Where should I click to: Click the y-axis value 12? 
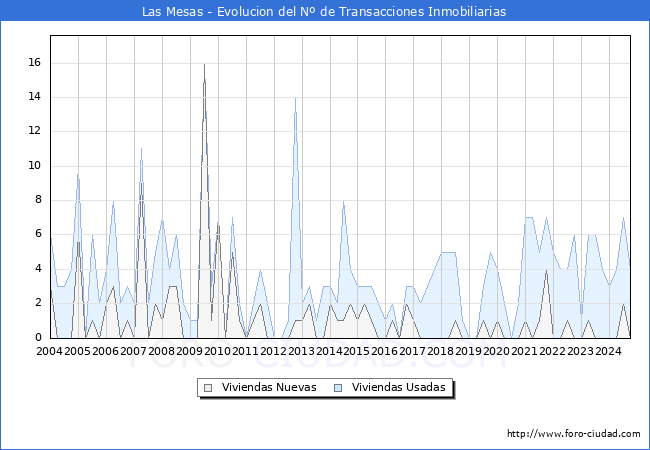[x=35, y=131]
